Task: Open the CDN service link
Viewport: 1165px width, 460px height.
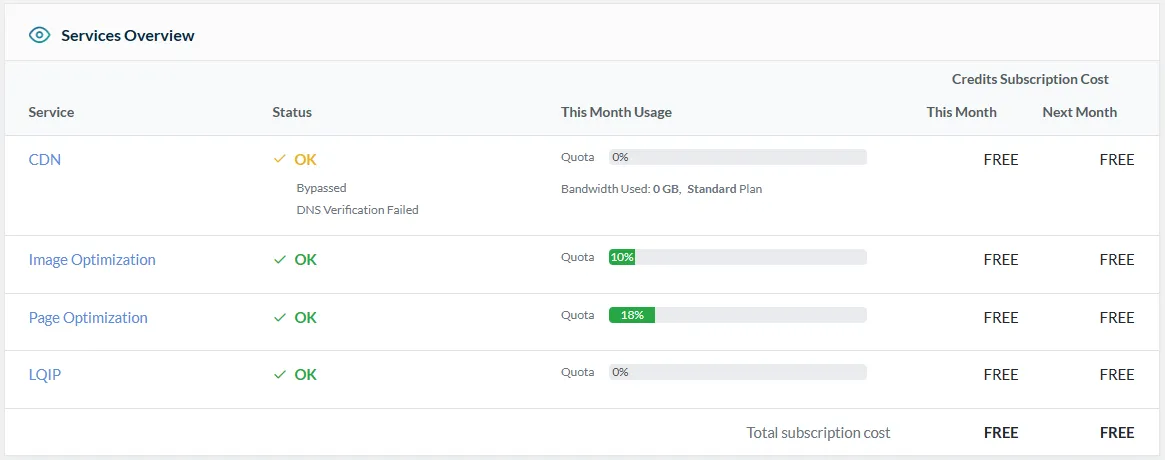Action: point(45,159)
